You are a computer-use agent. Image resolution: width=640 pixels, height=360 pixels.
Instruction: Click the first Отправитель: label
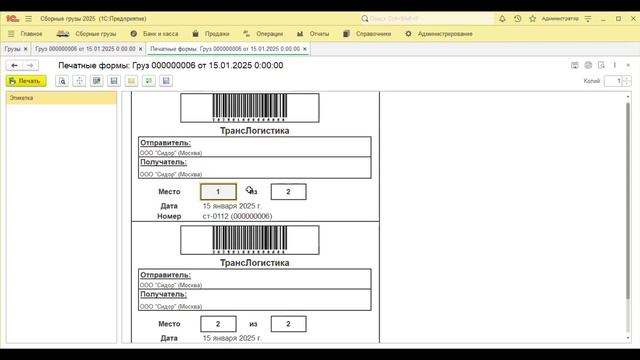pyautogui.click(x=165, y=143)
